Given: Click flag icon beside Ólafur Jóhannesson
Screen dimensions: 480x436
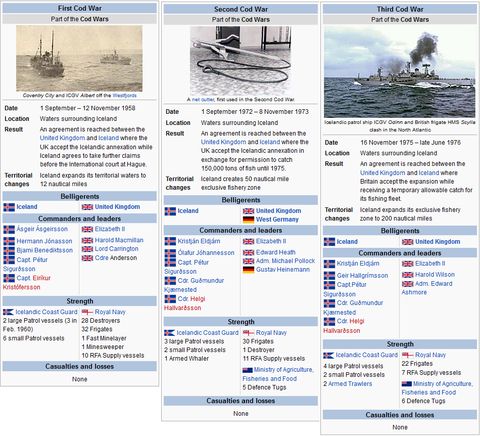Looking at the screenshot, I should click(x=170, y=253).
